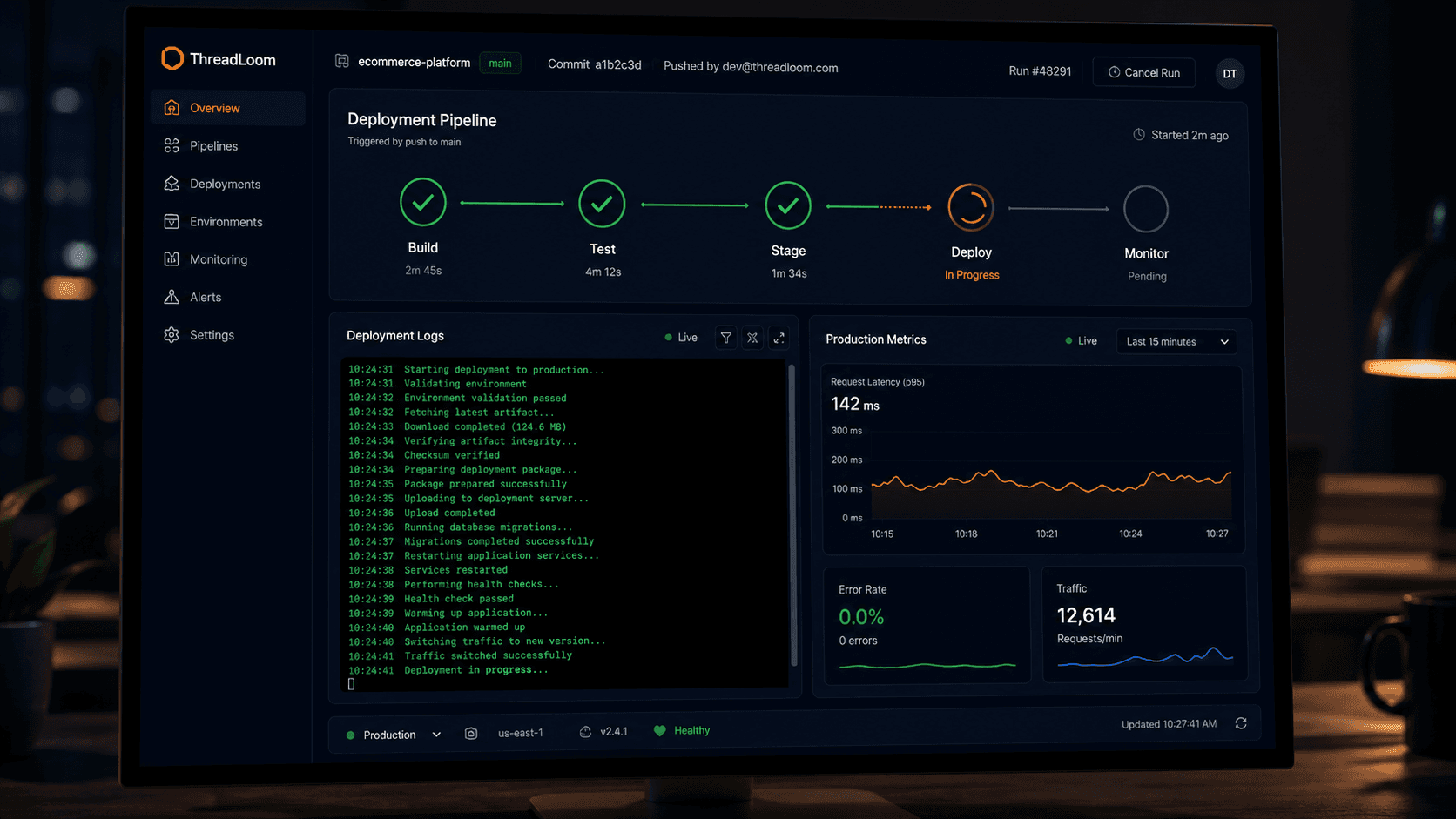
Task: Toggle Live indicator in Deployment Logs
Action: coord(681,338)
